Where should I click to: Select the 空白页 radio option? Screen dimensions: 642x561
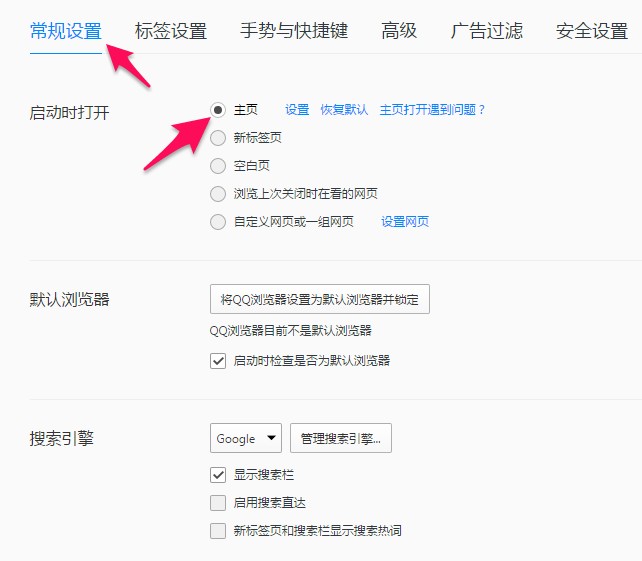click(x=218, y=166)
